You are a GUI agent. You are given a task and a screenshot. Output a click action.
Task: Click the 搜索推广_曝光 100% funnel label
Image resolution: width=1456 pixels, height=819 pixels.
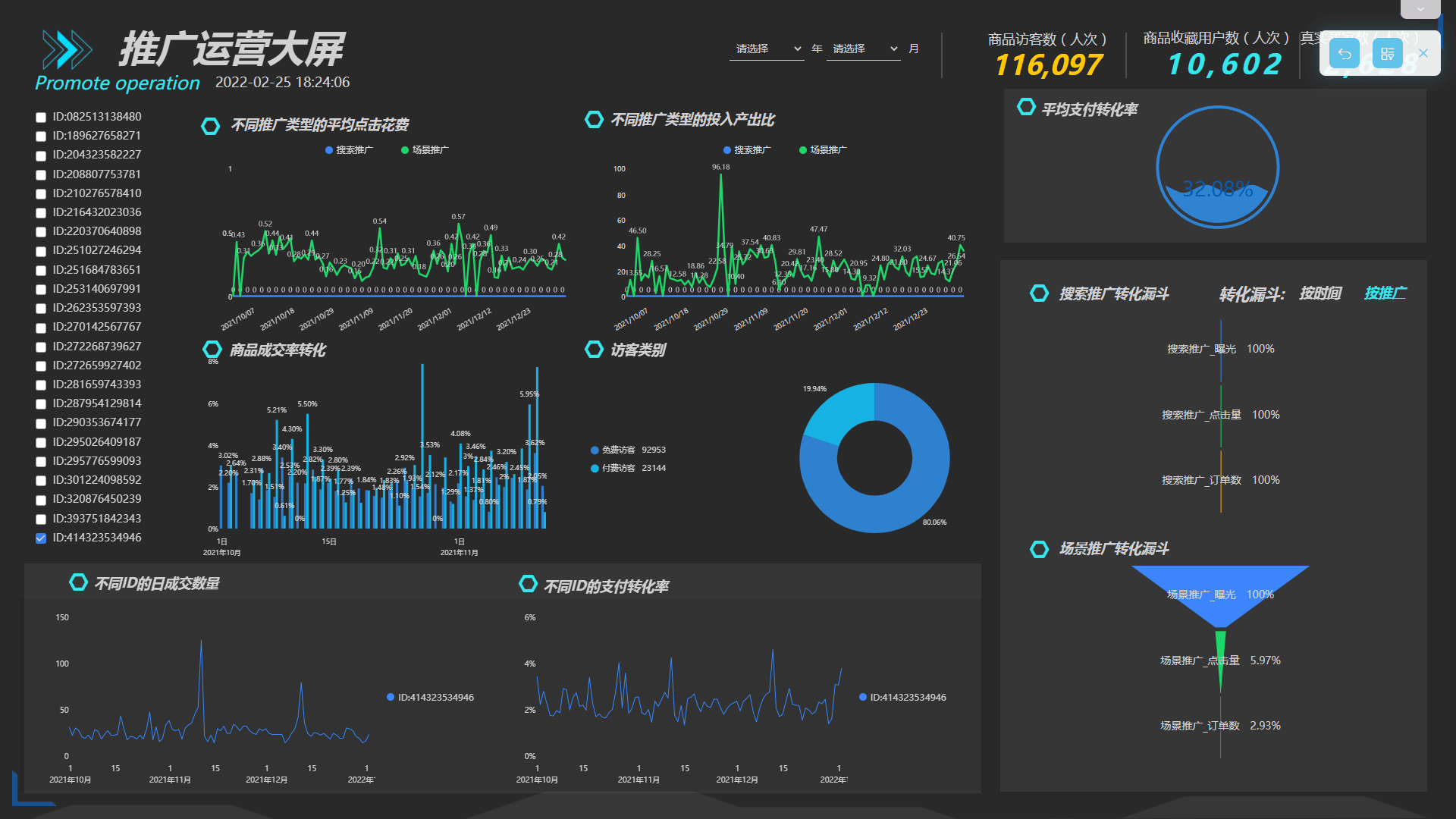(1221, 349)
